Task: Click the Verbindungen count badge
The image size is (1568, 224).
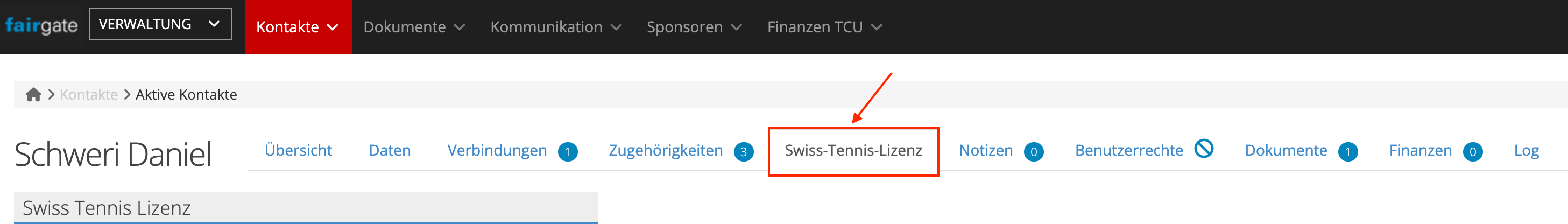Action: pos(567,151)
